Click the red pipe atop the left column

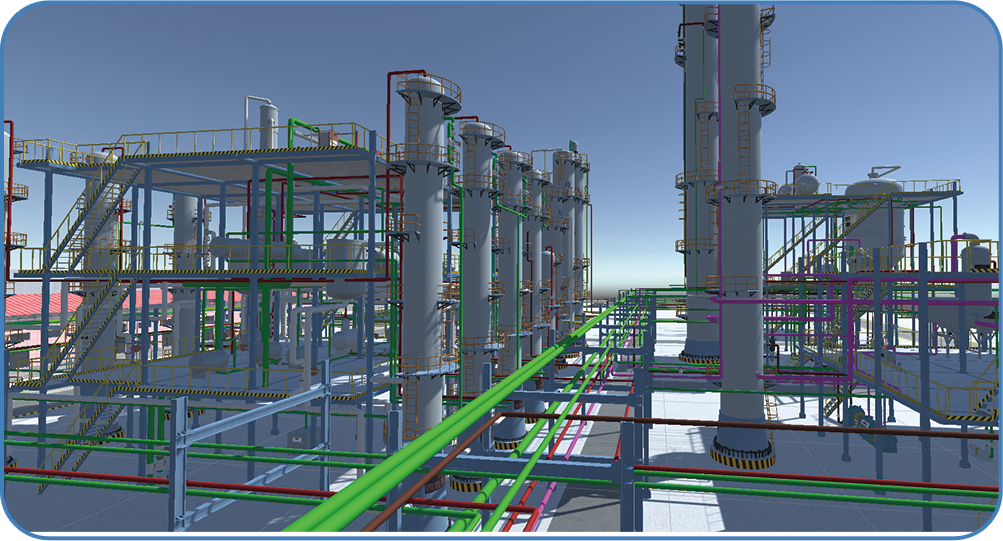(x=400, y=73)
